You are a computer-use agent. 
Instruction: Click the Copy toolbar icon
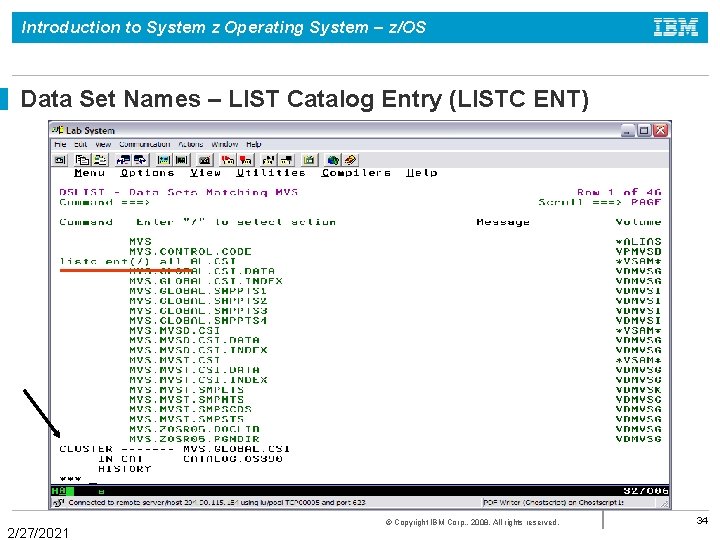pos(82,160)
